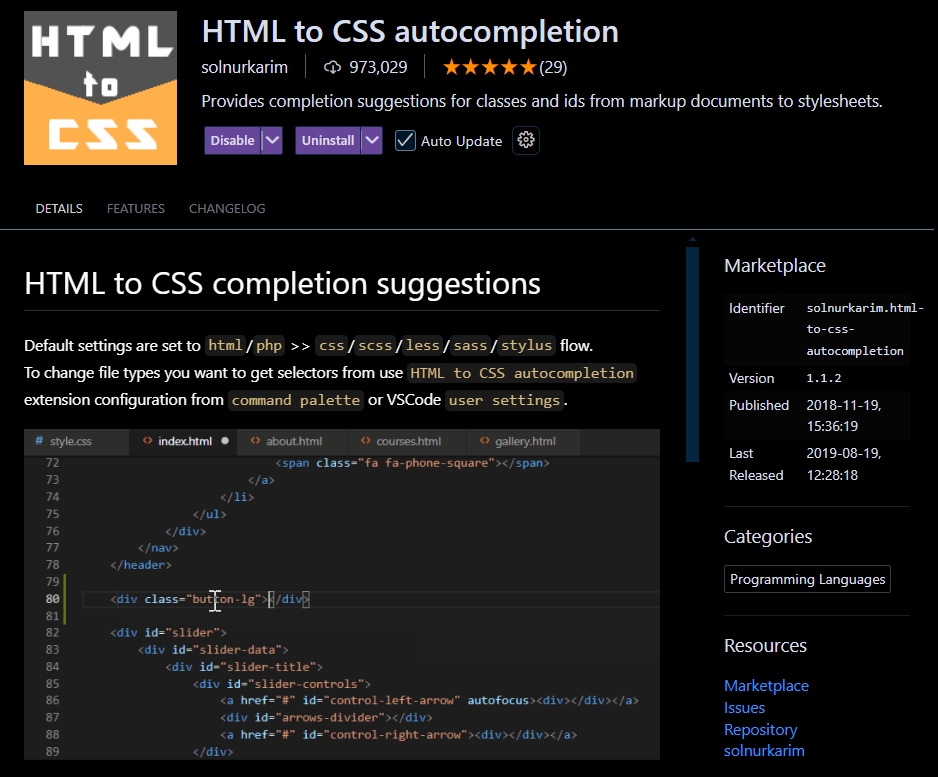This screenshot has height=777, width=938.
Task: Click the 'php' code text
Action: [269, 346]
